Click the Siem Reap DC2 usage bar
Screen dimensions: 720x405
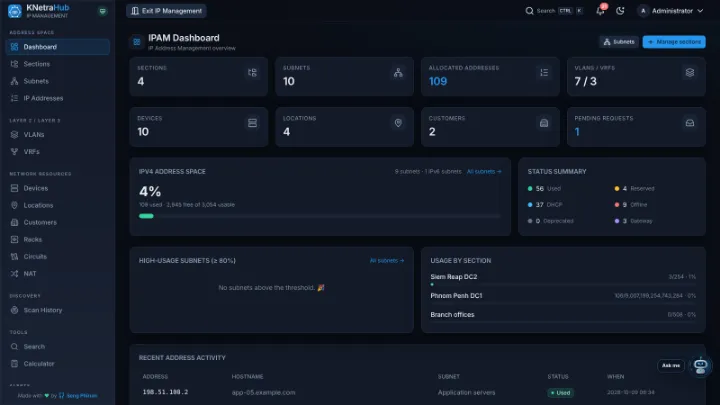(x=563, y=285)
